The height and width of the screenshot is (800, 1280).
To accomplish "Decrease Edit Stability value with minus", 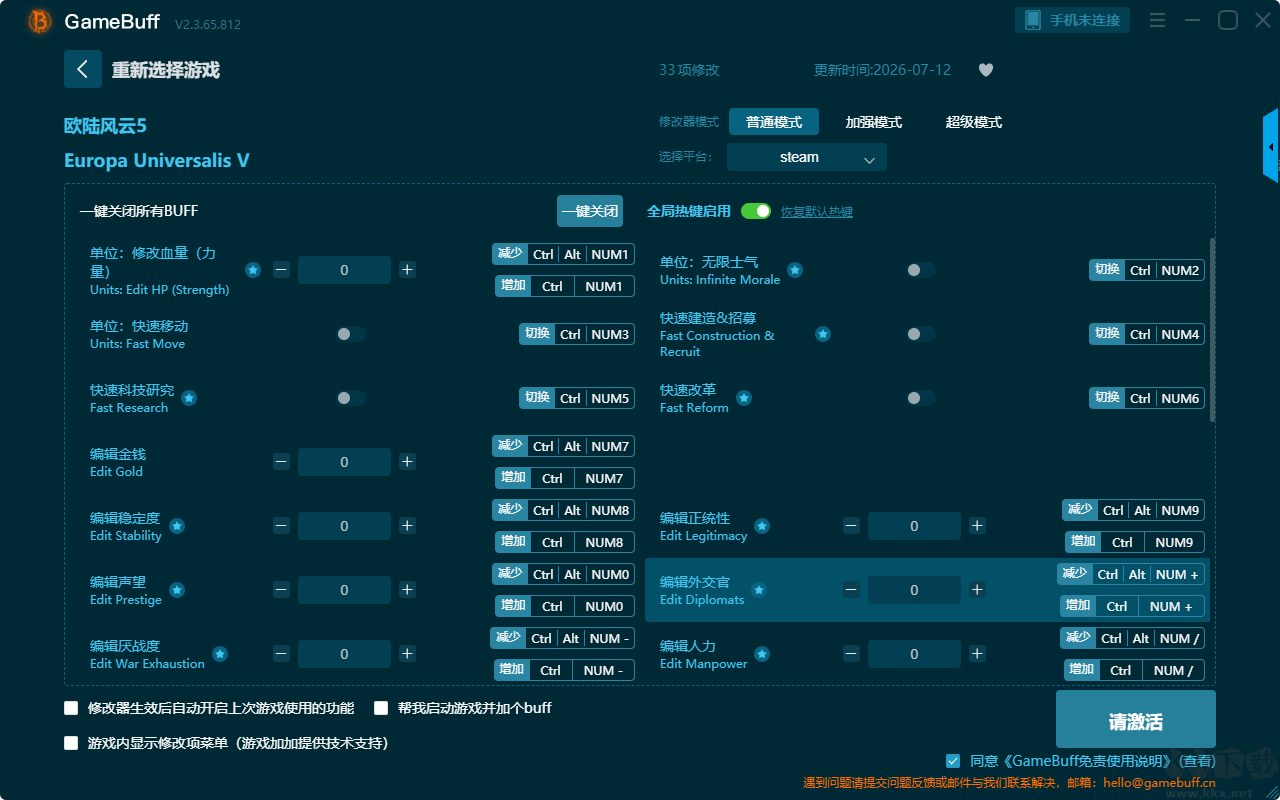I will click(281, 526).
